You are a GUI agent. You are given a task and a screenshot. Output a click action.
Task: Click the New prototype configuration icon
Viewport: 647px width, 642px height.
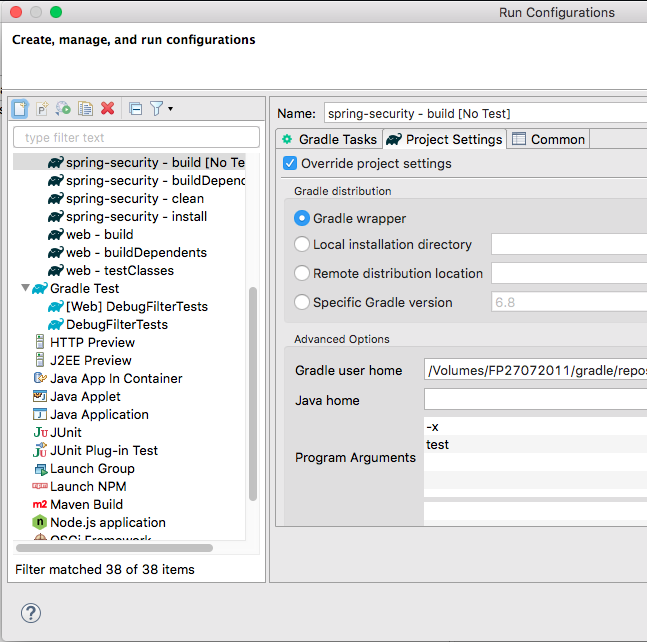pos(42,109)
